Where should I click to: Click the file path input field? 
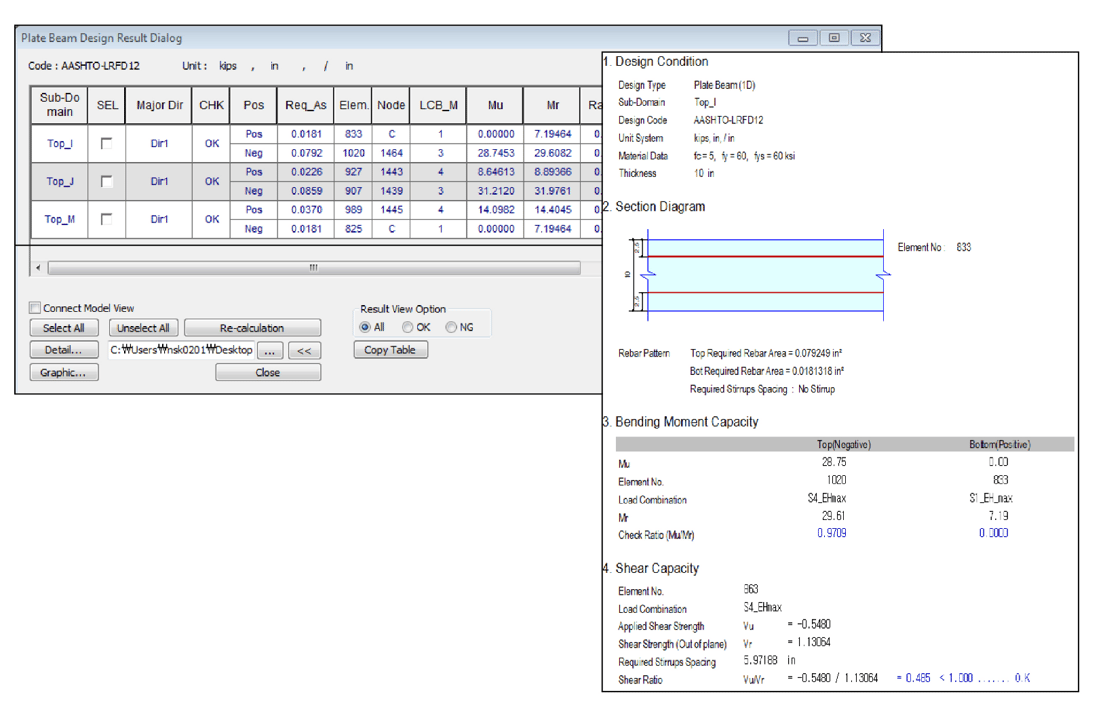pos(180,351)
